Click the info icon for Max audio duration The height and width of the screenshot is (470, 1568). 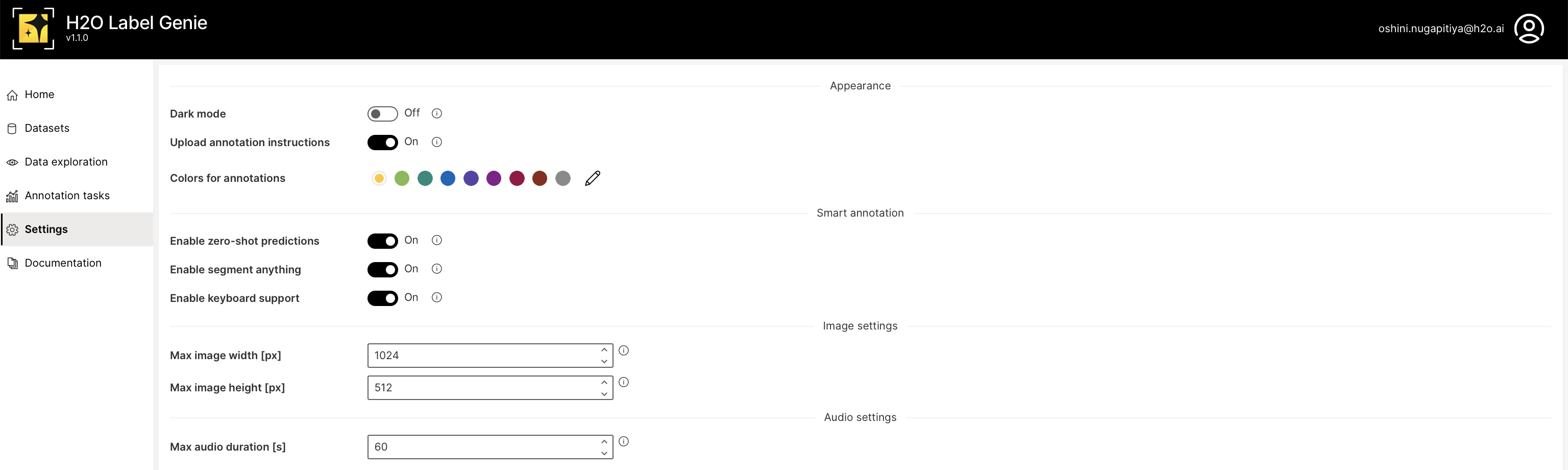point(623,441)
